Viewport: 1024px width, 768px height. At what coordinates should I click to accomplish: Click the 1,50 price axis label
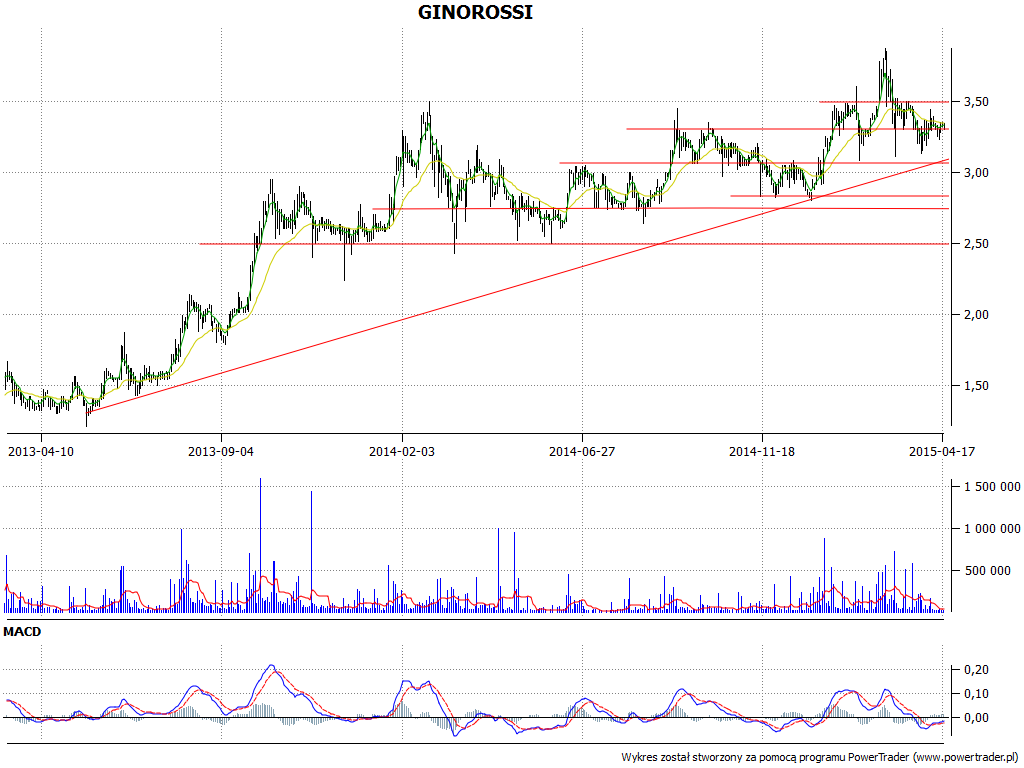coord(976,386)
